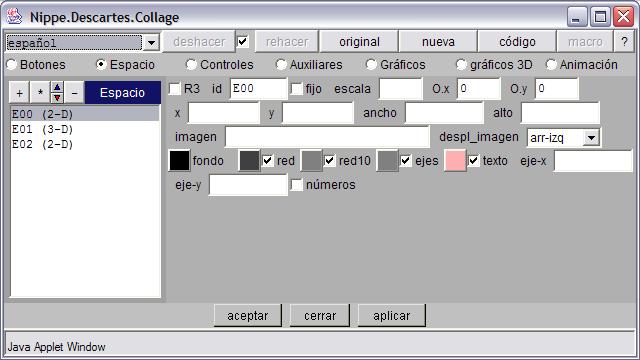Click the remove space minus button

click(x=74, y=93)
